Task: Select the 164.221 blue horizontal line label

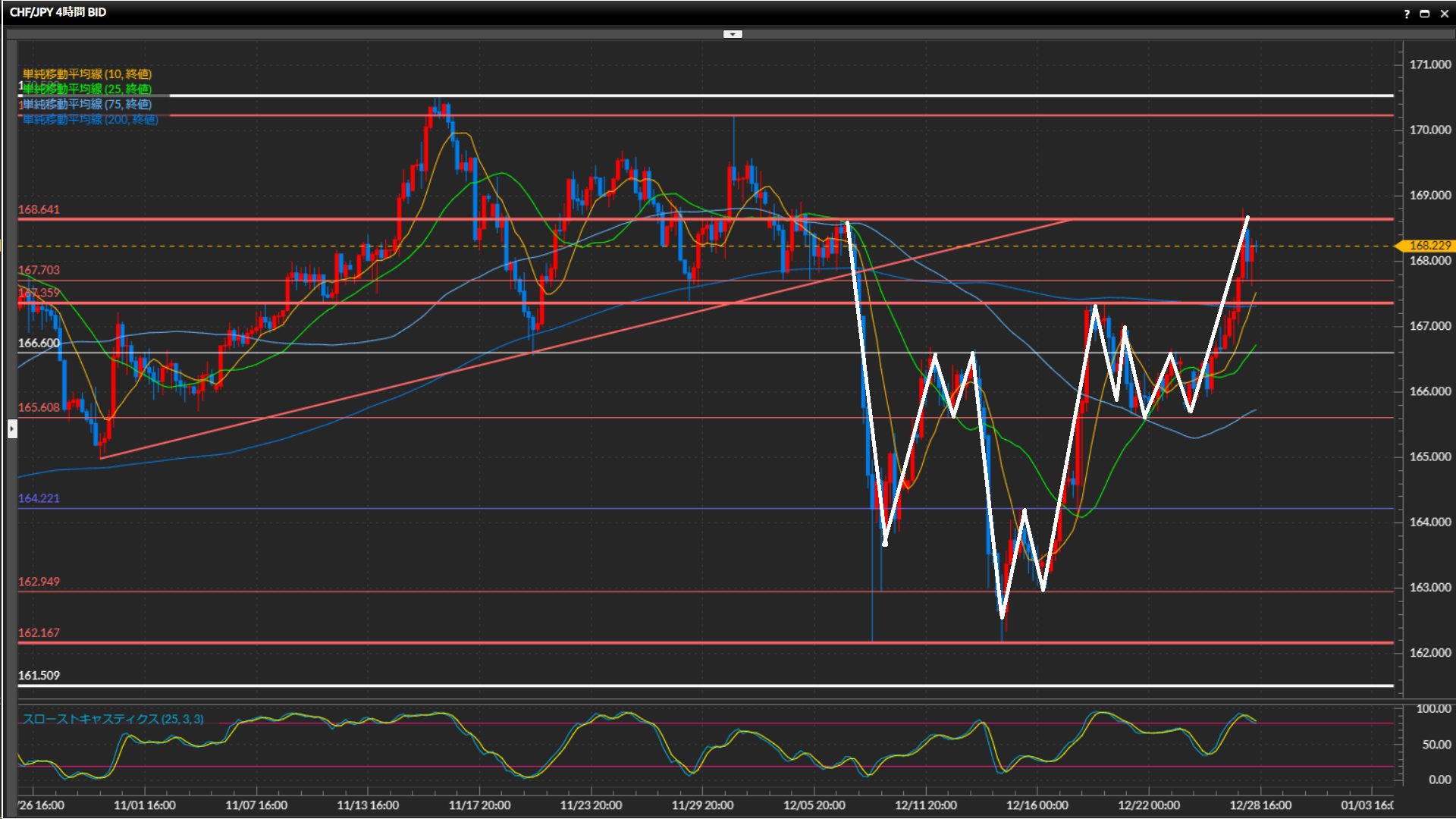Action: [x=39, y=498]
